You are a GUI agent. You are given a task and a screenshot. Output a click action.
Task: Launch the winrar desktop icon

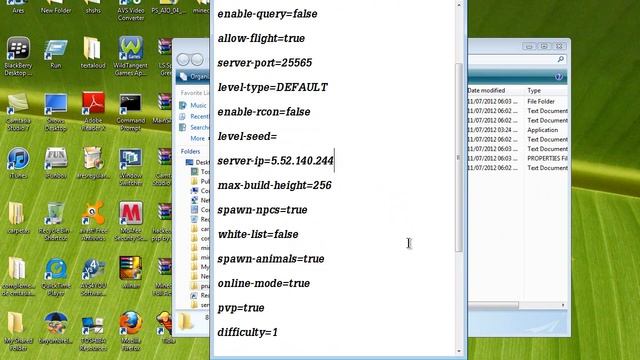click(131, 273)
